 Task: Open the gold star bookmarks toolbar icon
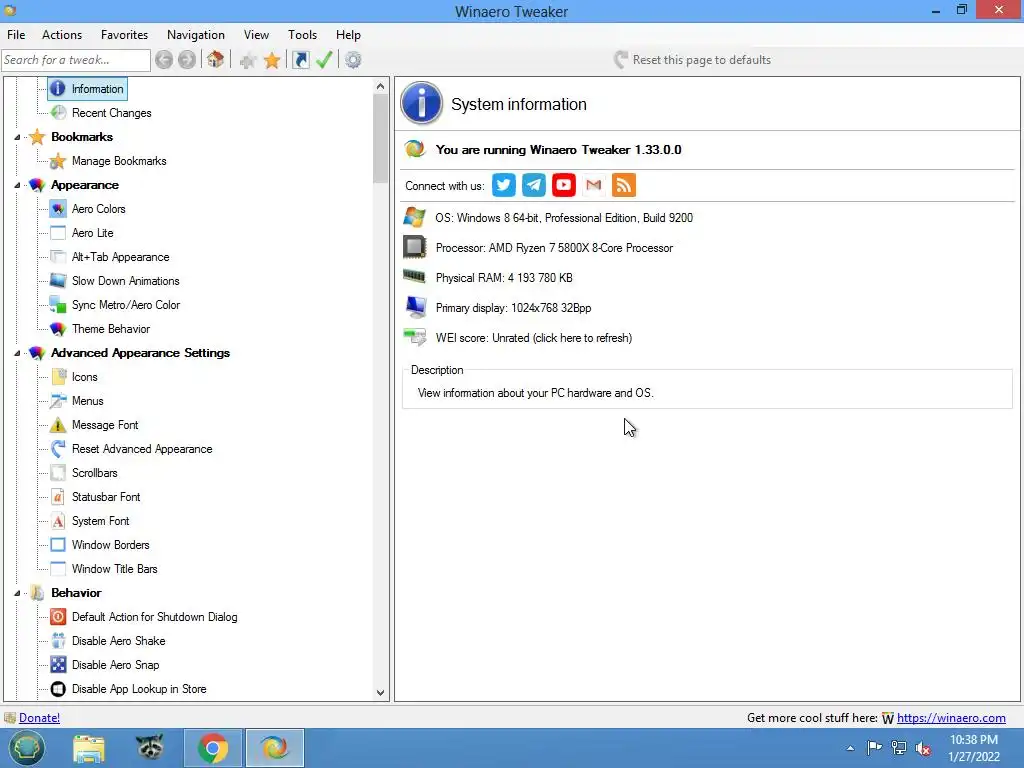point(272,61)
